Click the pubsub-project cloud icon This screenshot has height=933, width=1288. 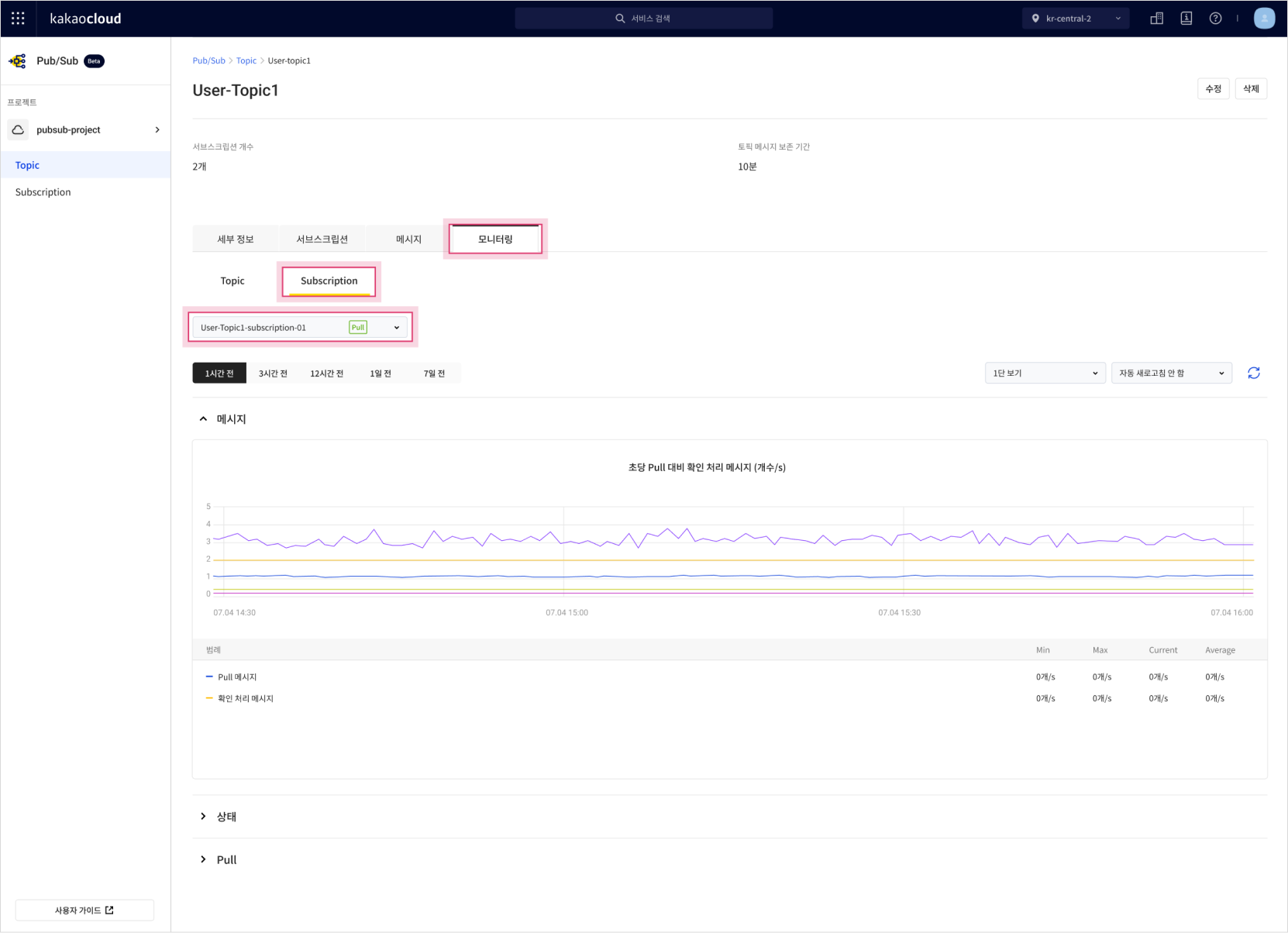point(19,130)
